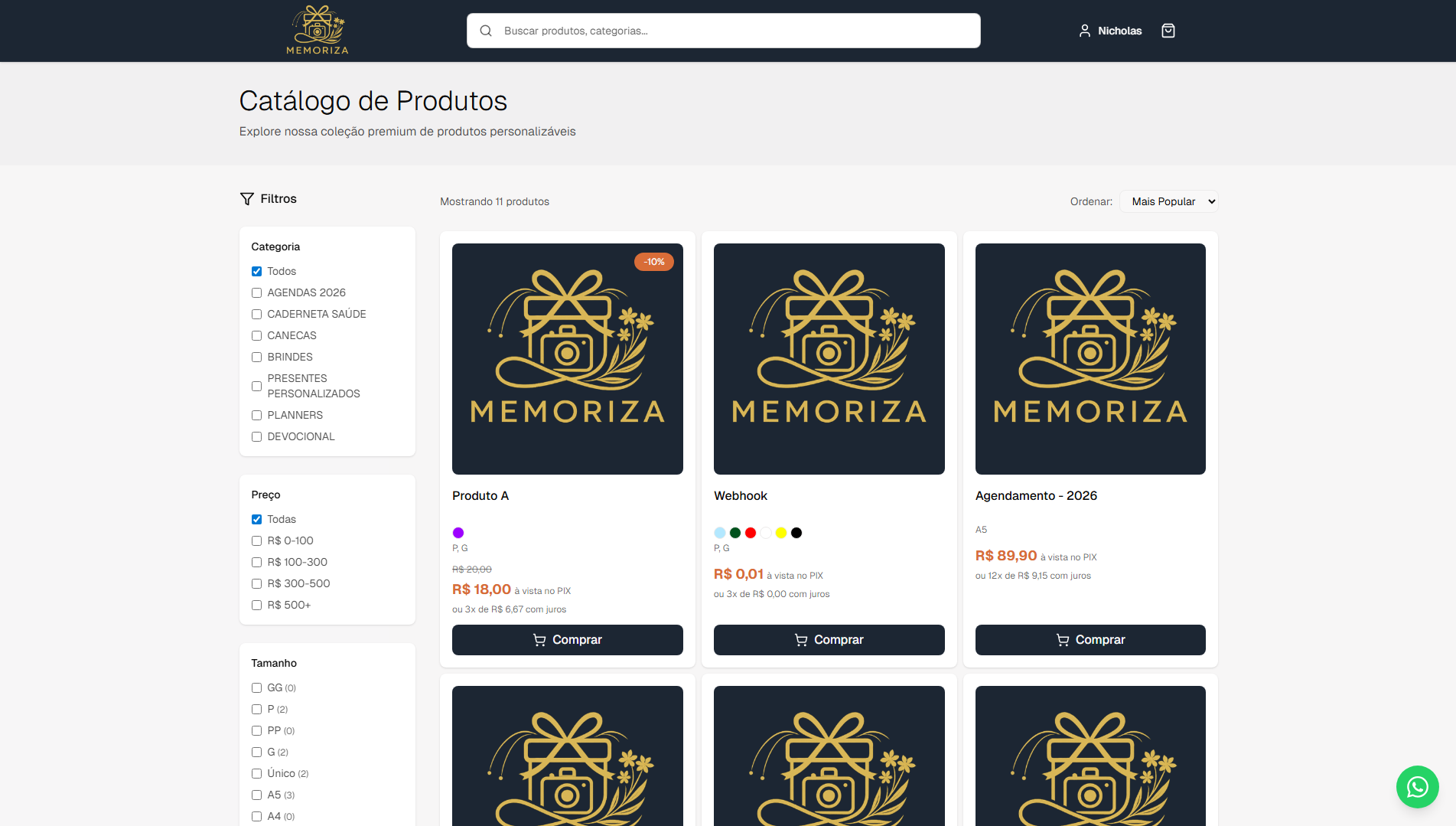
Task: Select the white Webhook color
Action: [766, 533]
